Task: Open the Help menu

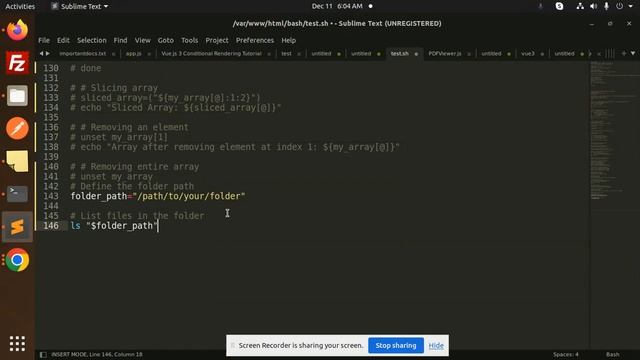Action: [x=289, y=40]
